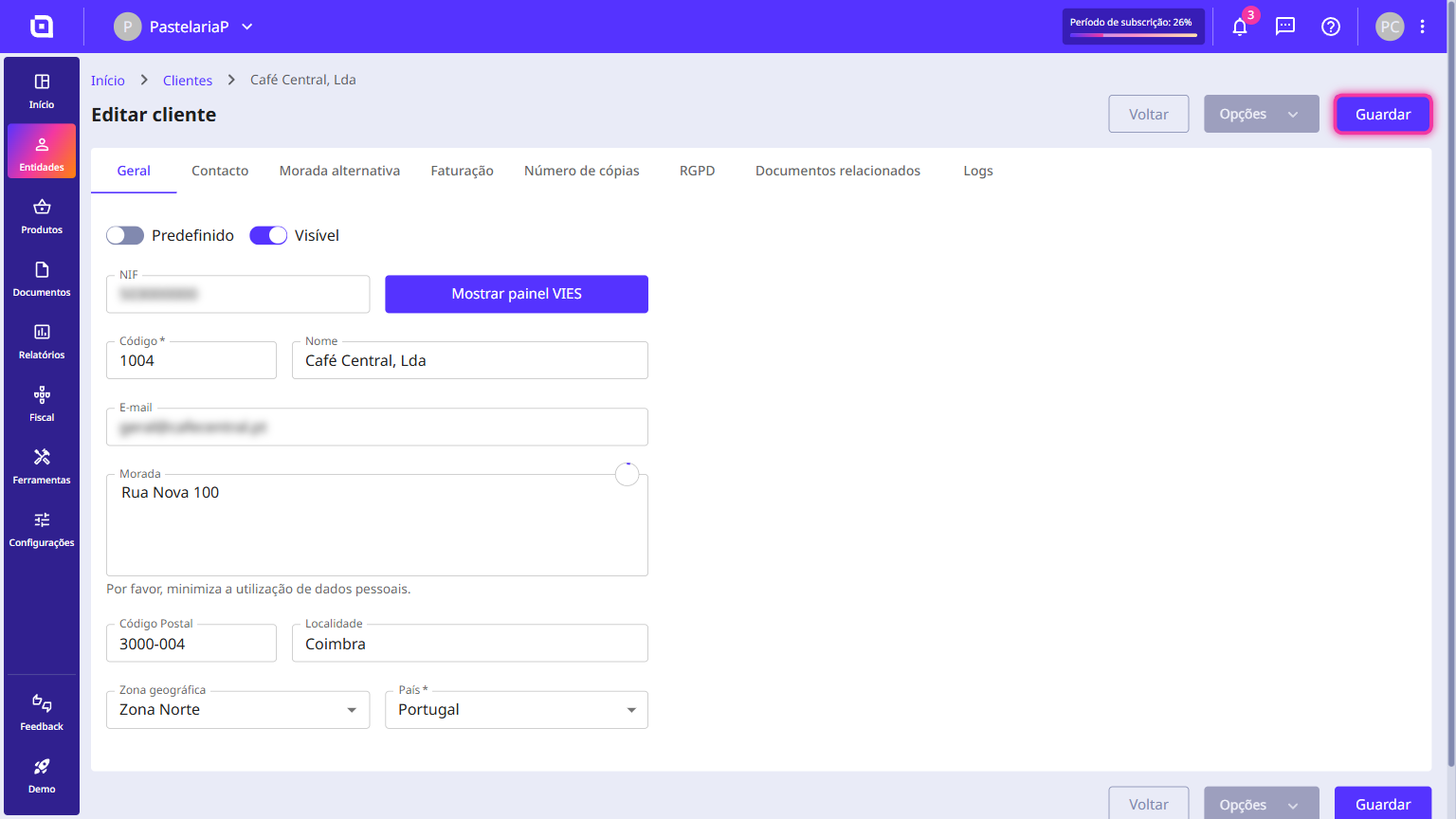Click the app logo in top-left corner
Image resolution: width=1456 pixels, height=819 pixels.
tap(42, 27)
